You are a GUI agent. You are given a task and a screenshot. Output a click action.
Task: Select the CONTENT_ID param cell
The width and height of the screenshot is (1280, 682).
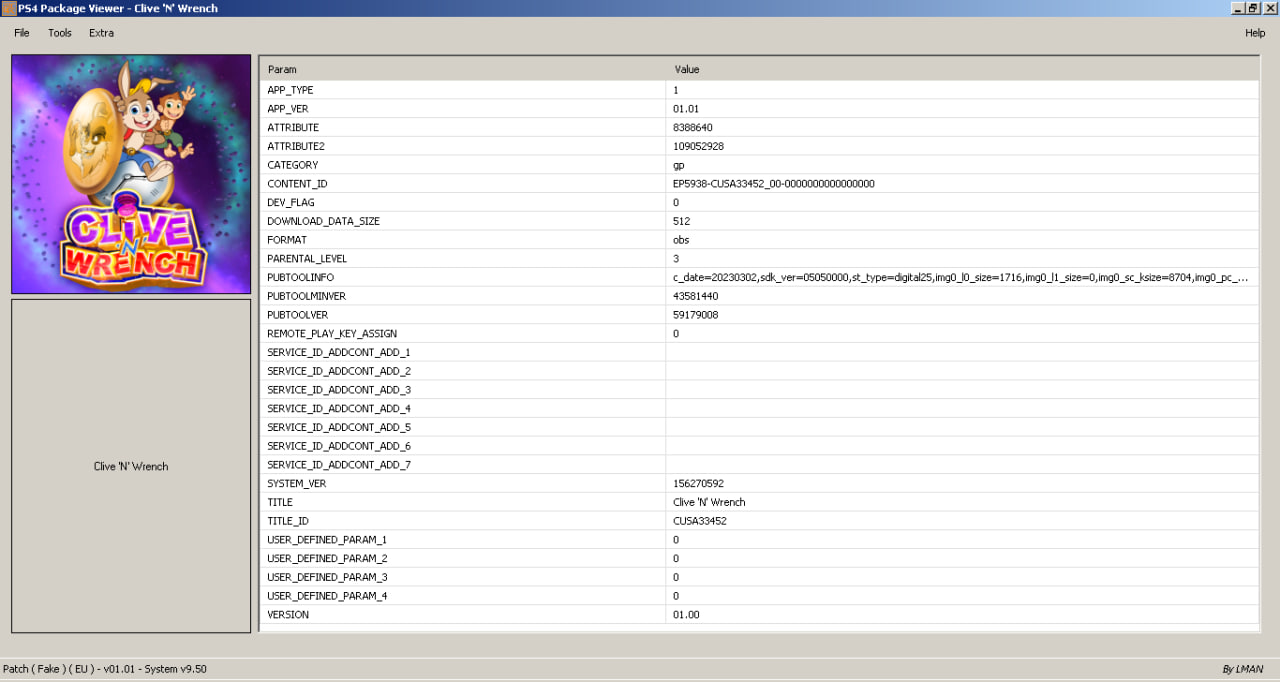click(x=463, y=184)
